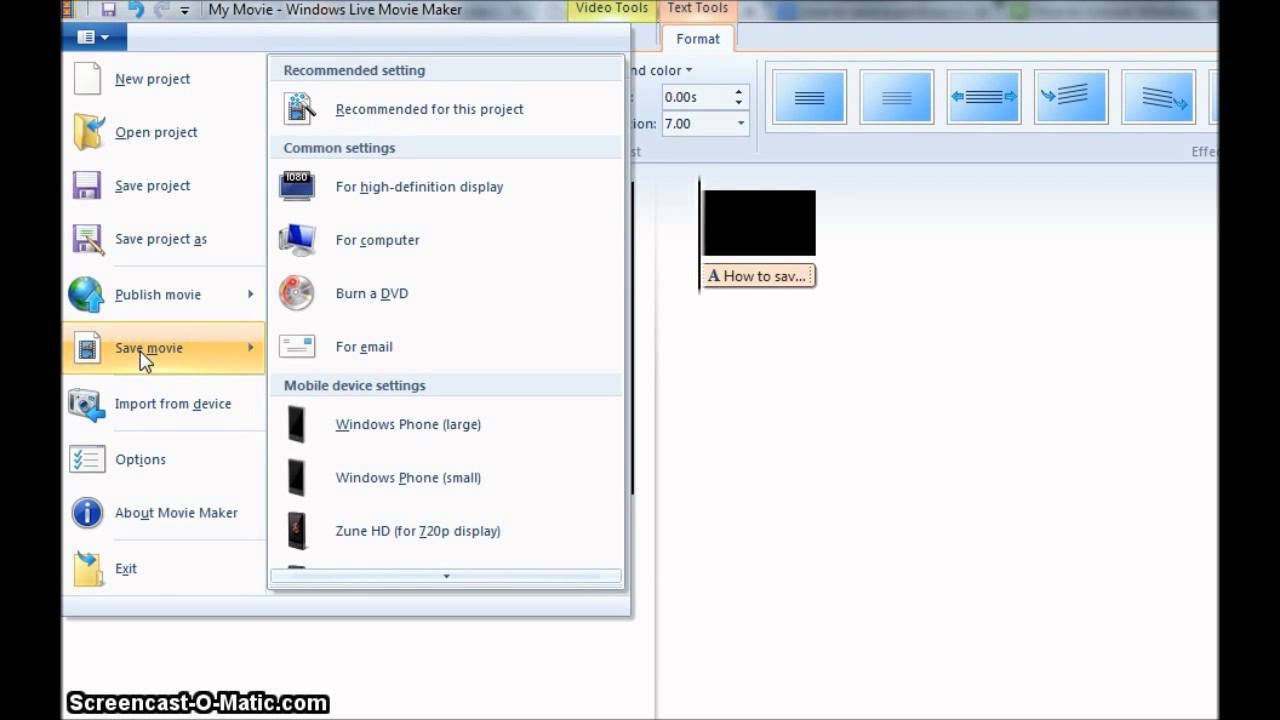Select Import from device menu entry
This screenshot has height=720, width=1280.
tap(164, 404)
